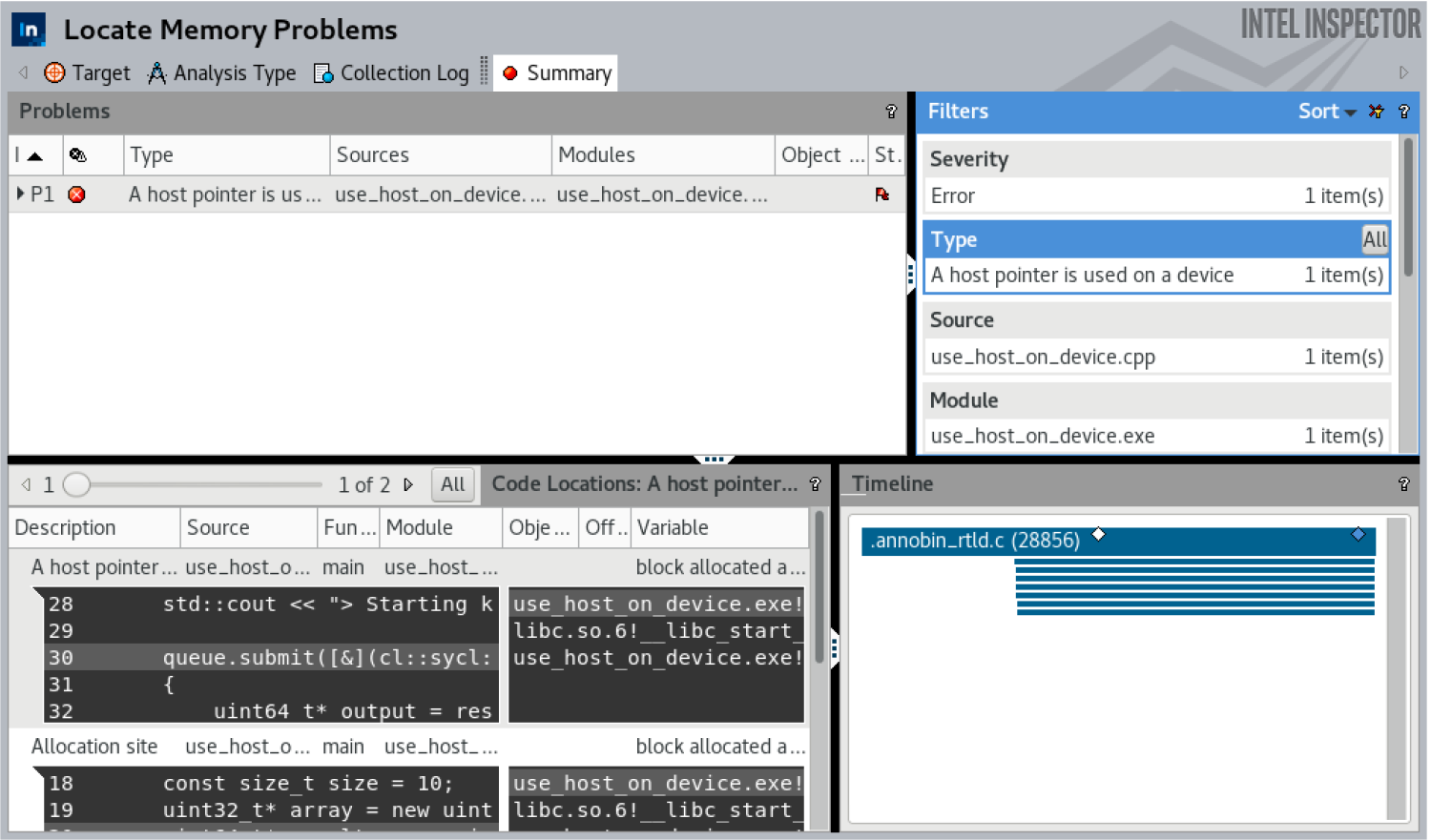Screen dimensions: 1431x840
Task: Click the Filters panel vertical scrollbar
Action: 1407,208
